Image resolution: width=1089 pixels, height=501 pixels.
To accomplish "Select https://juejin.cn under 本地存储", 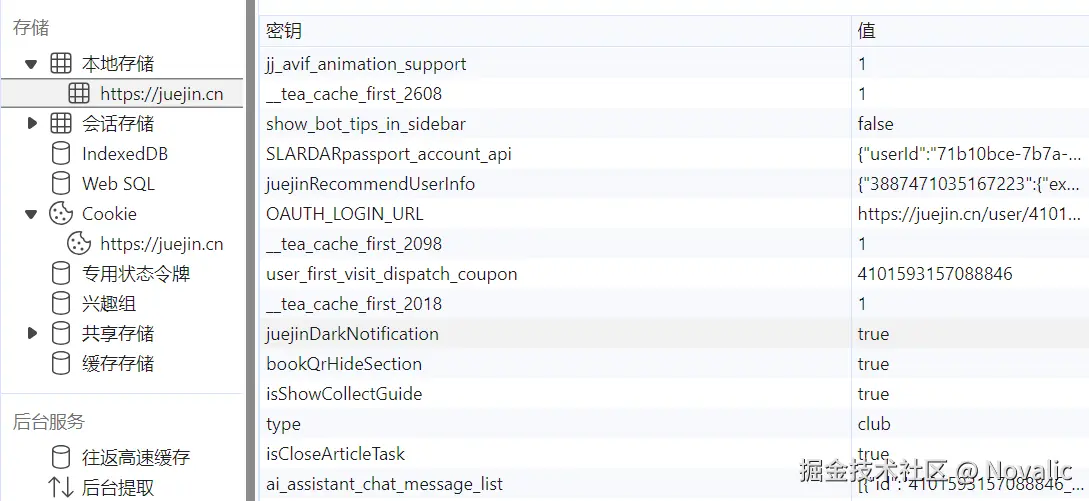I will click(162, 94).
